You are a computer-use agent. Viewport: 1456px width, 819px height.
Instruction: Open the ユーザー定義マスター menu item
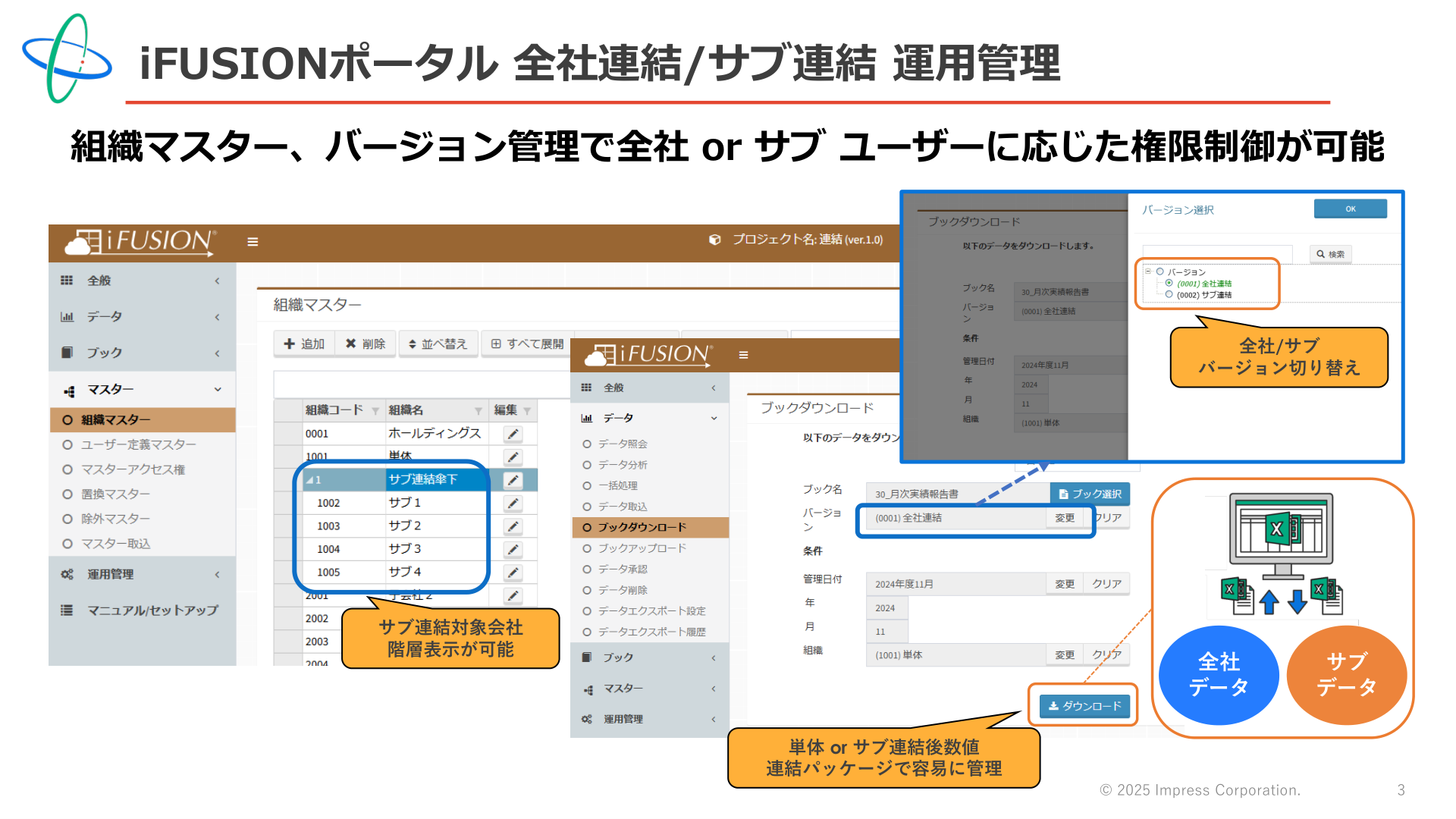138,444
